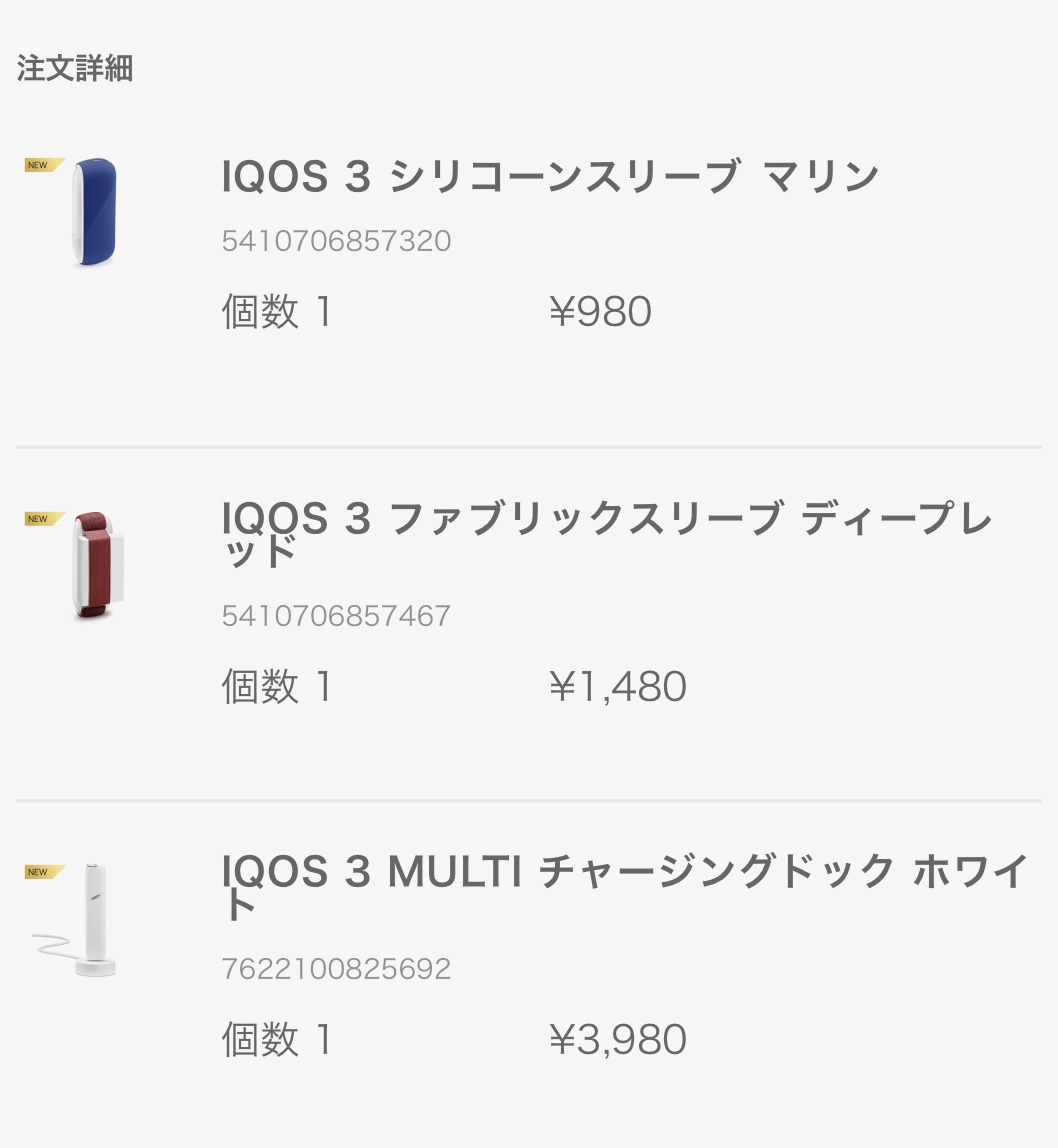Click the ¥980 price

click(x=600, y=312)
